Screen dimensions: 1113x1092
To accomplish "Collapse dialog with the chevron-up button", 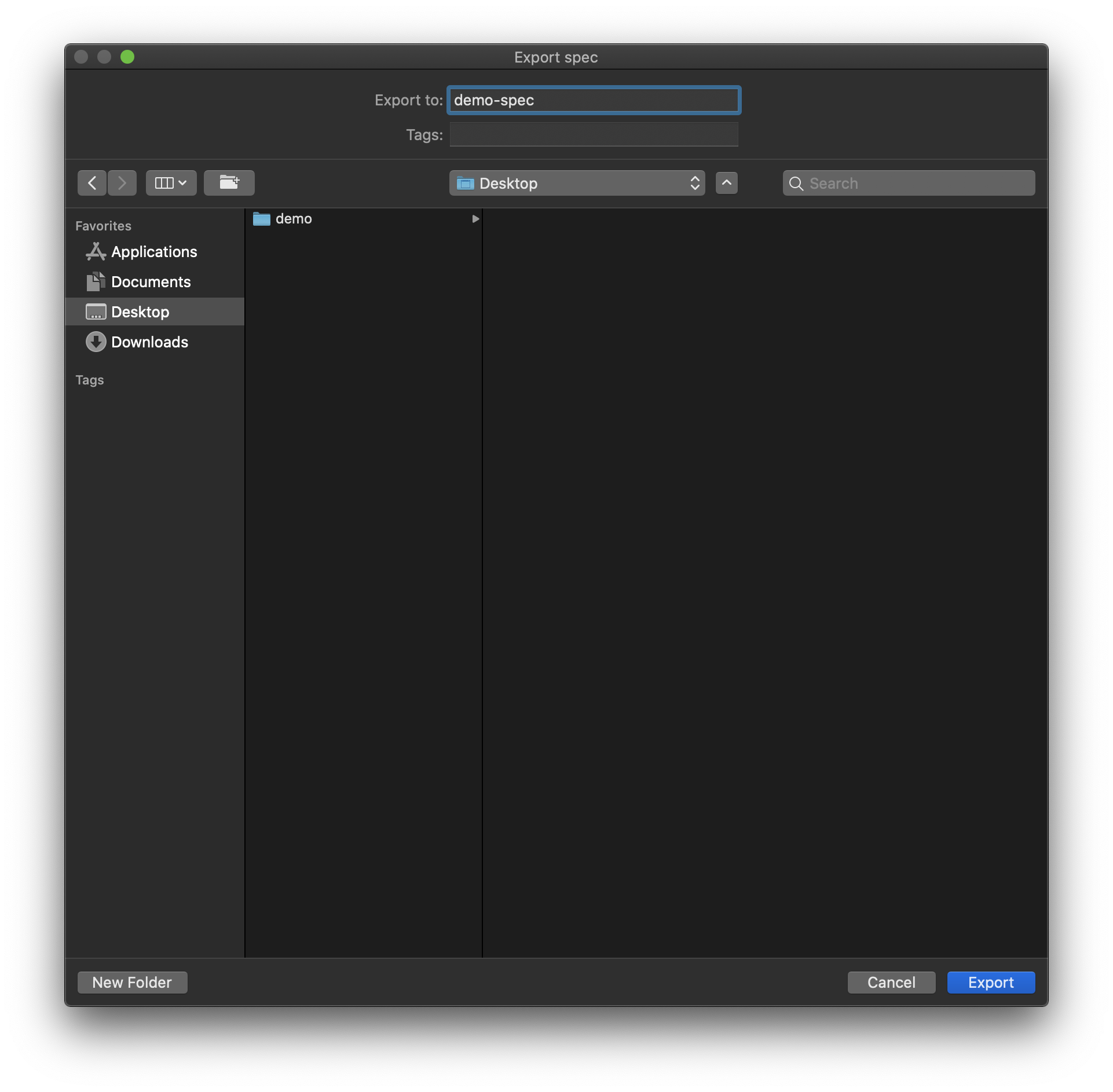I will coord(726,183).
